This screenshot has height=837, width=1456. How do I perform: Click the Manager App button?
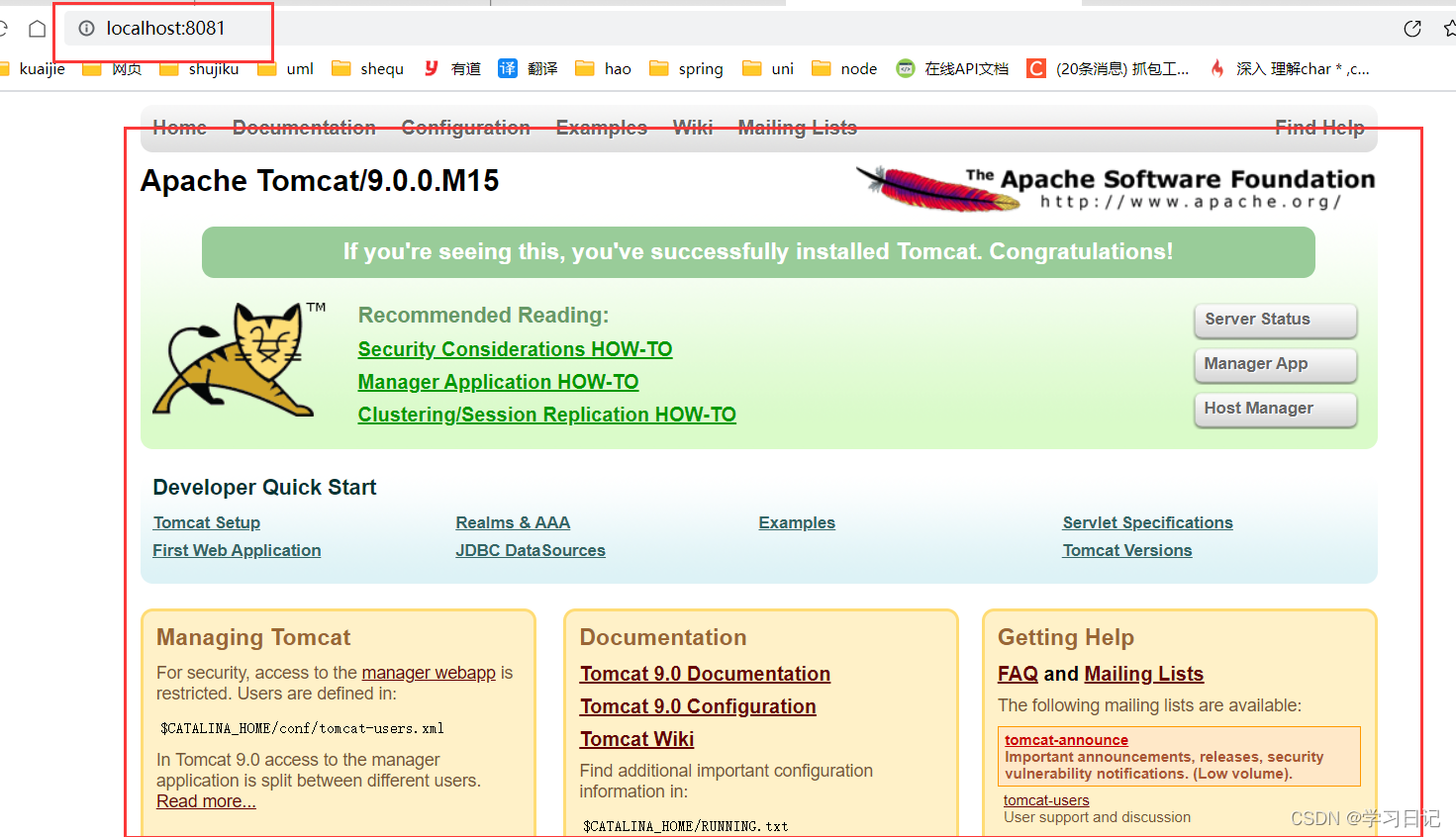[x=1275, y=364]
